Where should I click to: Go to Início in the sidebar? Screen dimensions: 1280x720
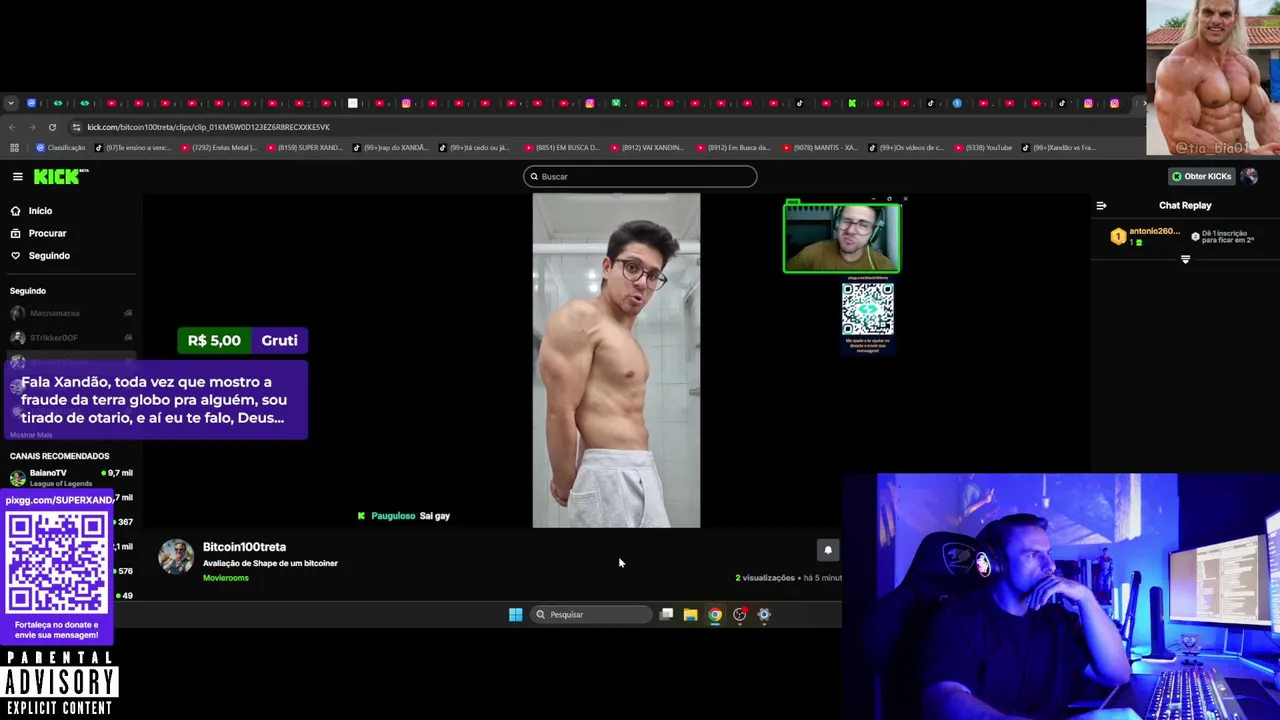click(x=40, y=211)
